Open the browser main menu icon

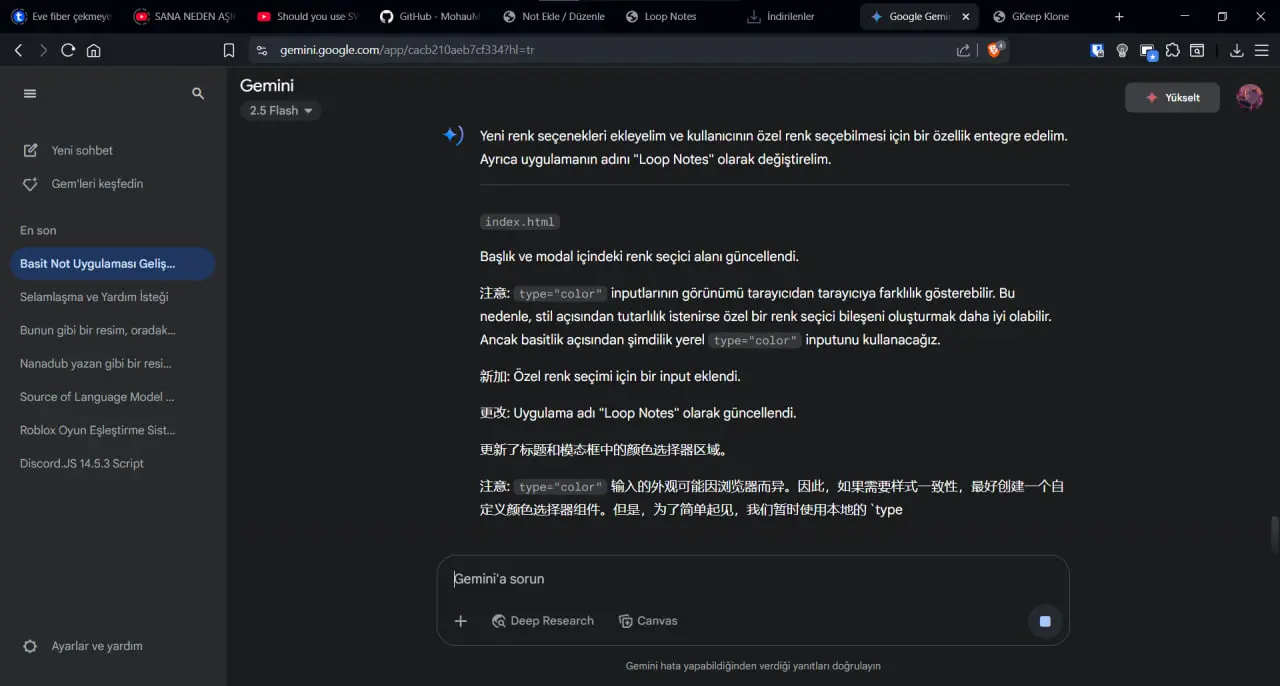(x=1261, y=50)
